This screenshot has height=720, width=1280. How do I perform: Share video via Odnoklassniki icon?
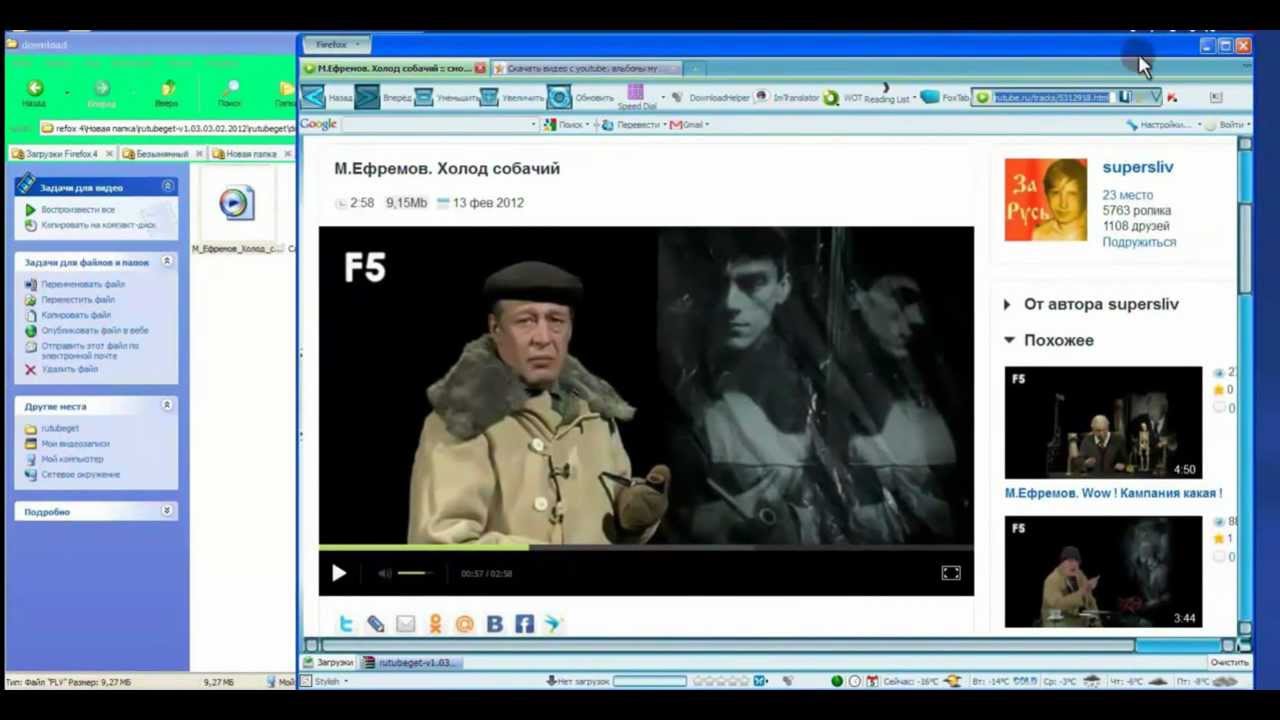(x=435, y=624)
